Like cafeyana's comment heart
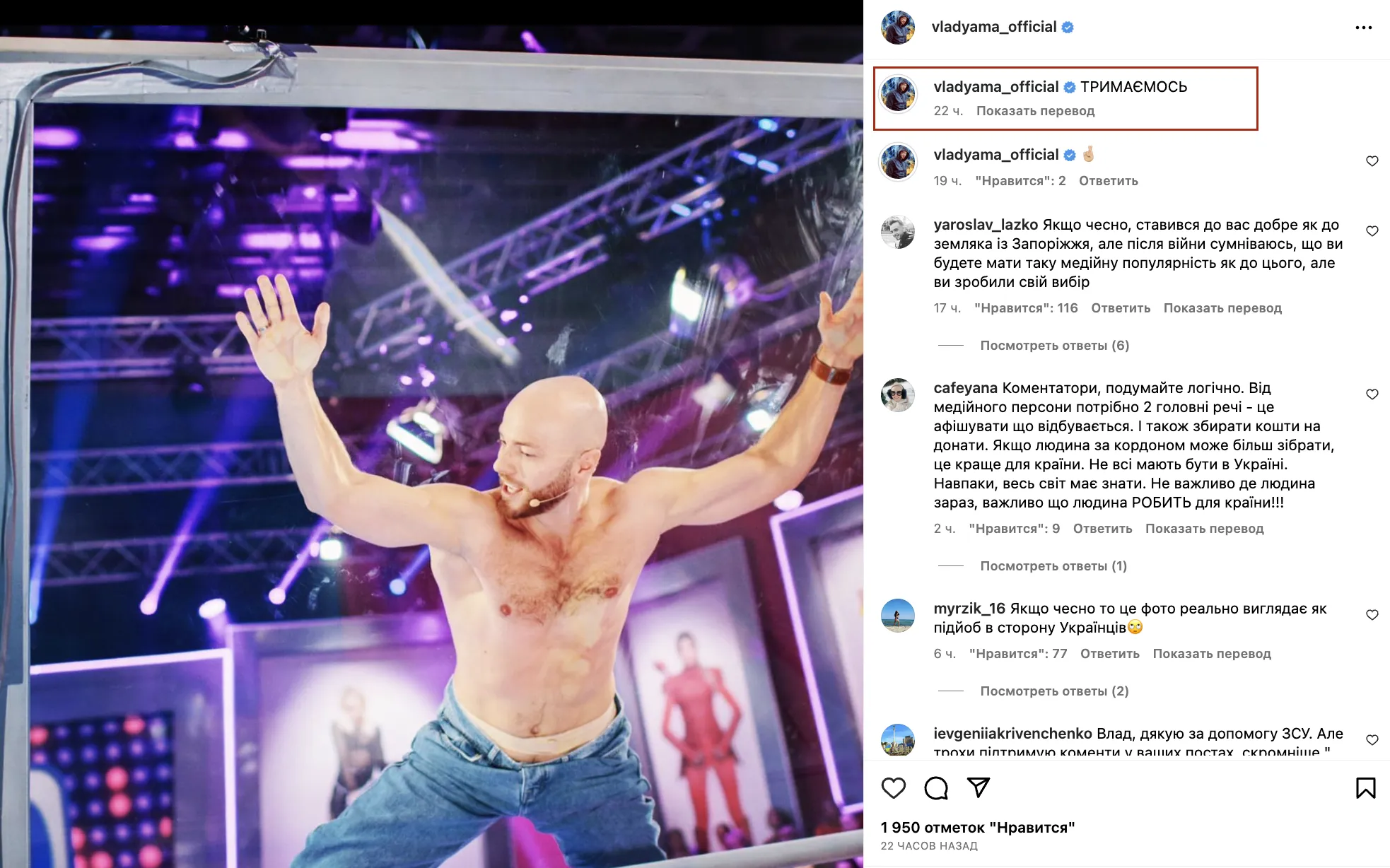Image resolution: width=1390 pixels, height=868 pixels. point(1372,394)
